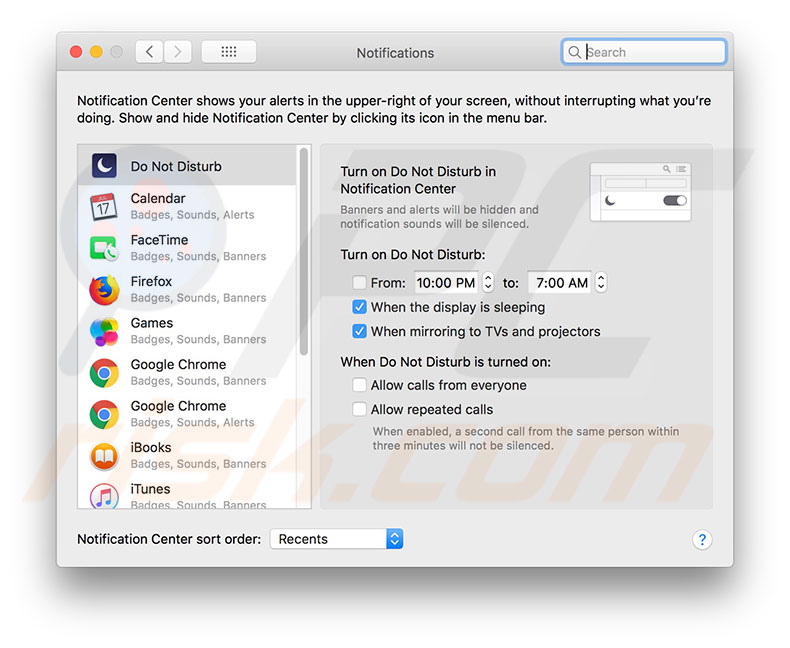Screen dimensions: 790x648
Task: Click the FaceTime app icon
Action: (x=104, y=248)
